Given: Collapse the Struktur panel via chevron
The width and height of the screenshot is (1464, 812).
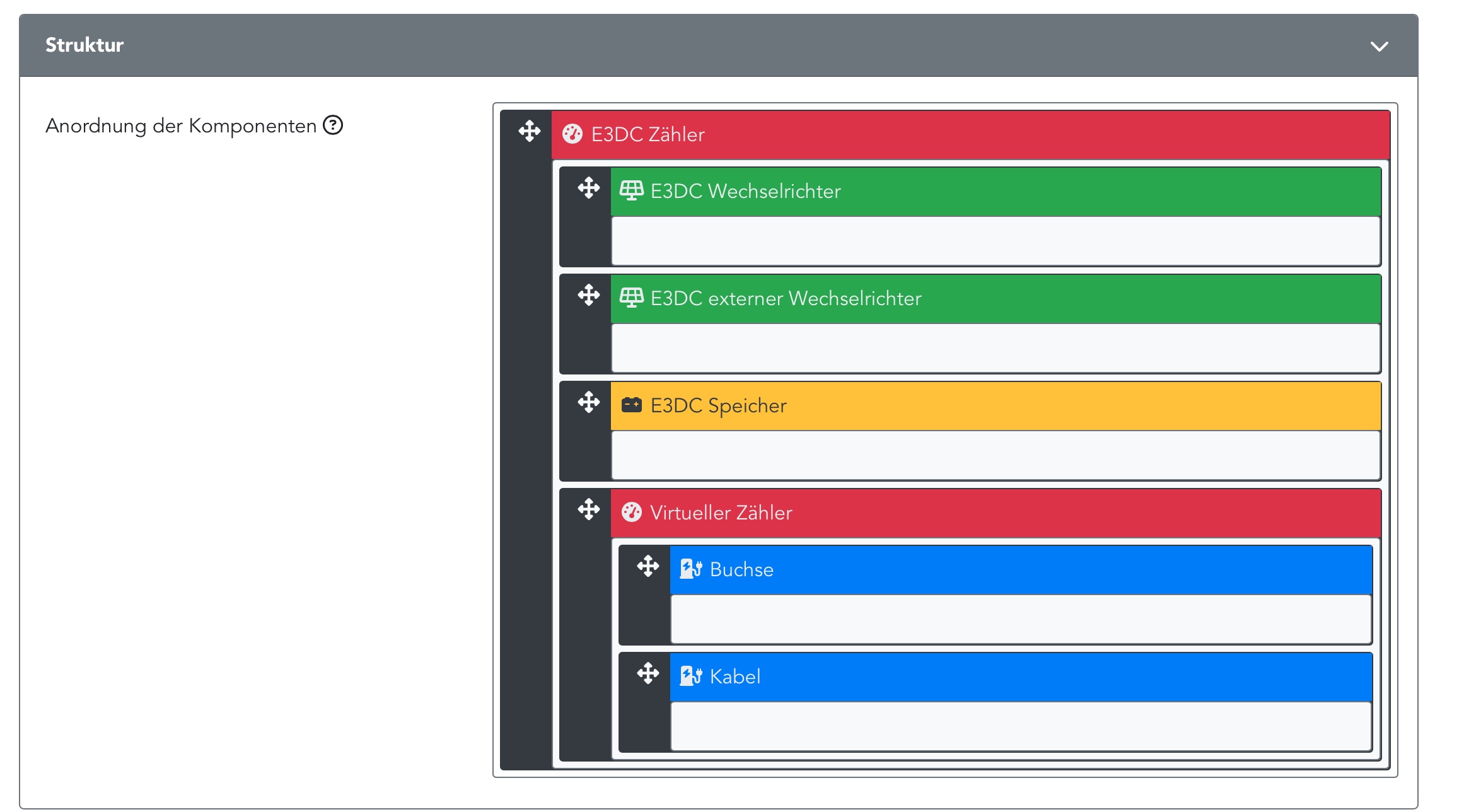Looking at the screenshot, I should [x=1379, y=46].
